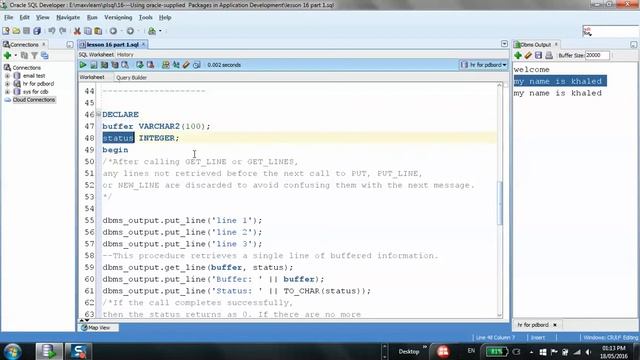
Task: Open the Tools menu
Action: click(146, 18)
